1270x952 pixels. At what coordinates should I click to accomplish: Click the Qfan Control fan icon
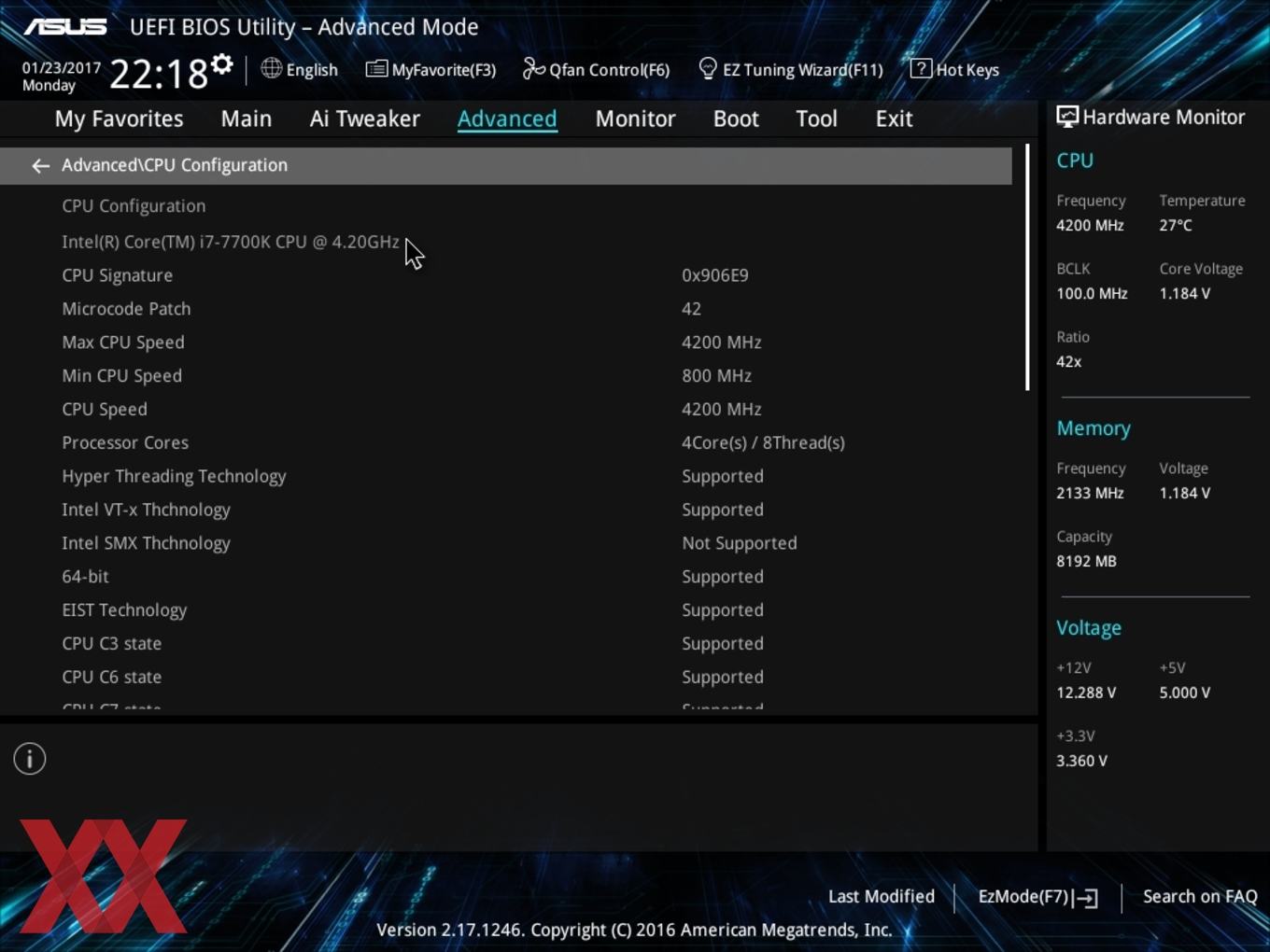pos(533,68)
